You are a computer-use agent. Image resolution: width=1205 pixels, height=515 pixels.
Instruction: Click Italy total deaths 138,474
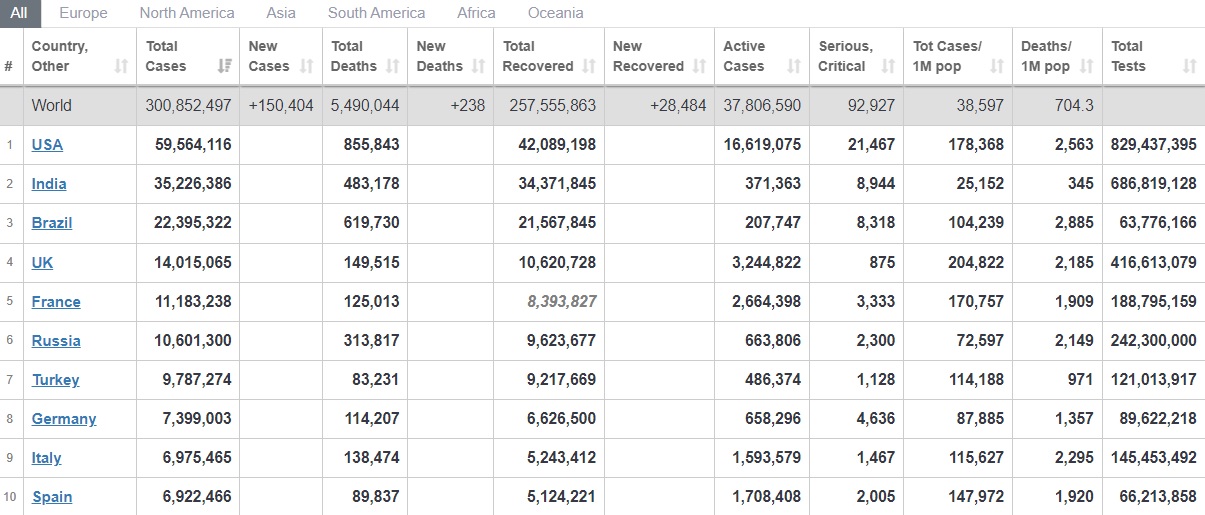(x=370, y=457)
